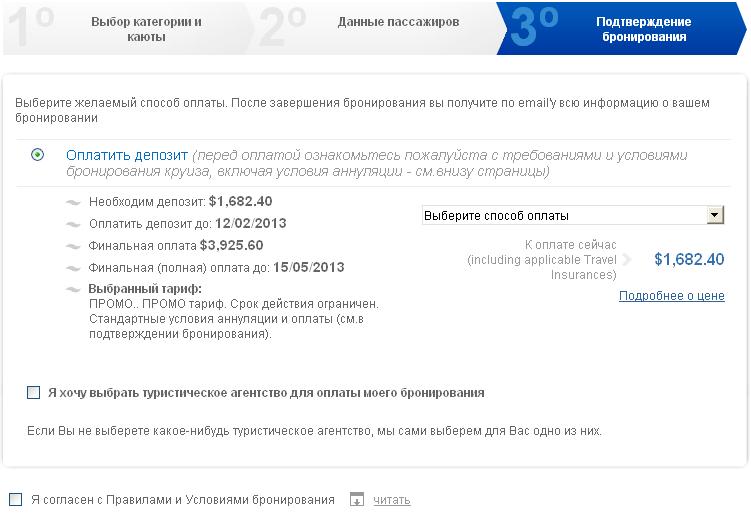This screenshot has height=521, width=751.
Task: Click the 'Я согласен с Правилами и Условиями' label
Action: point(183,500)
